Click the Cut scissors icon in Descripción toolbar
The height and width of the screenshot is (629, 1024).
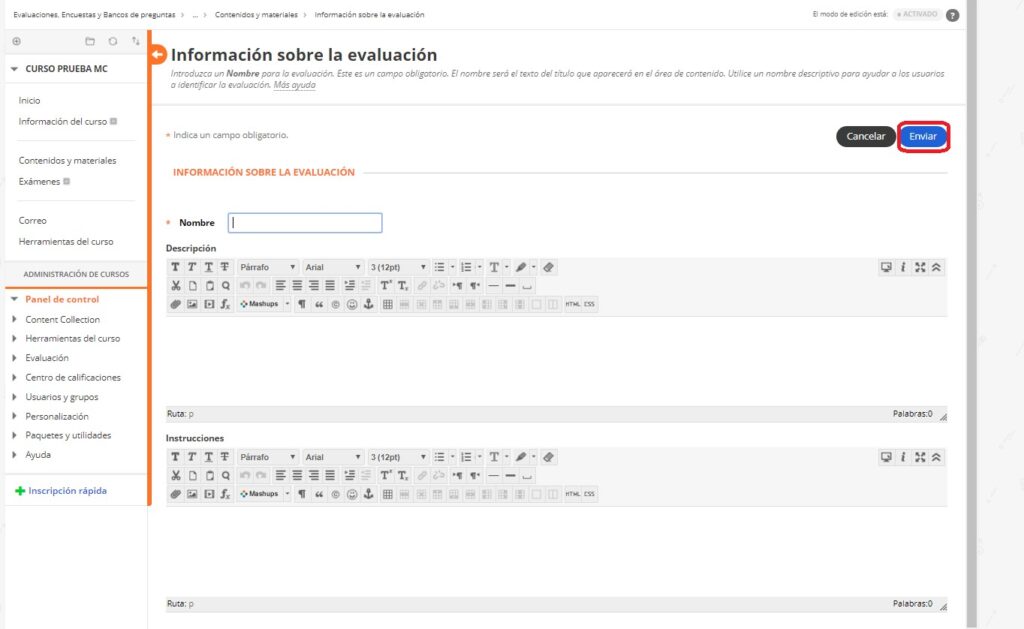pos(176,285)
